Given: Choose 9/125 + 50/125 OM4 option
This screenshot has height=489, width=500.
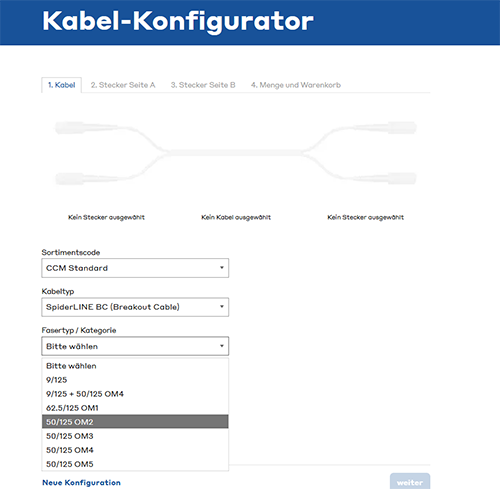Looking at the screenshot, I should (135, 394).
